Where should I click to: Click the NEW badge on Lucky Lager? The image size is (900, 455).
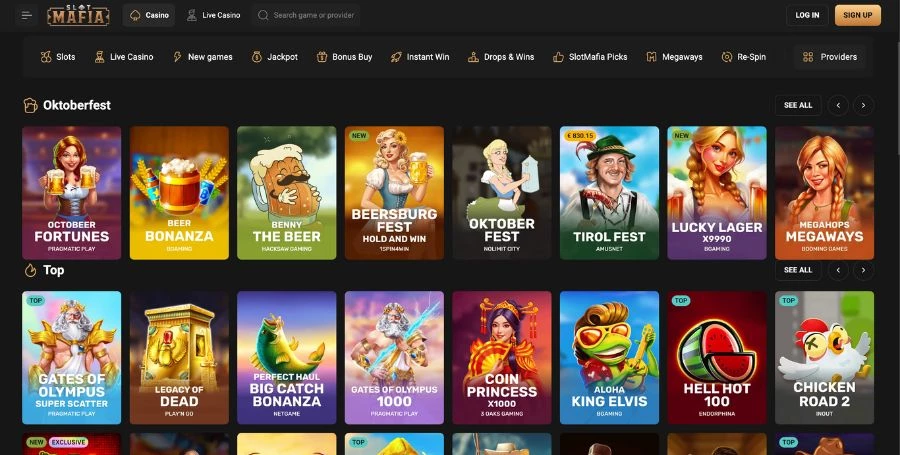point(681,136)
